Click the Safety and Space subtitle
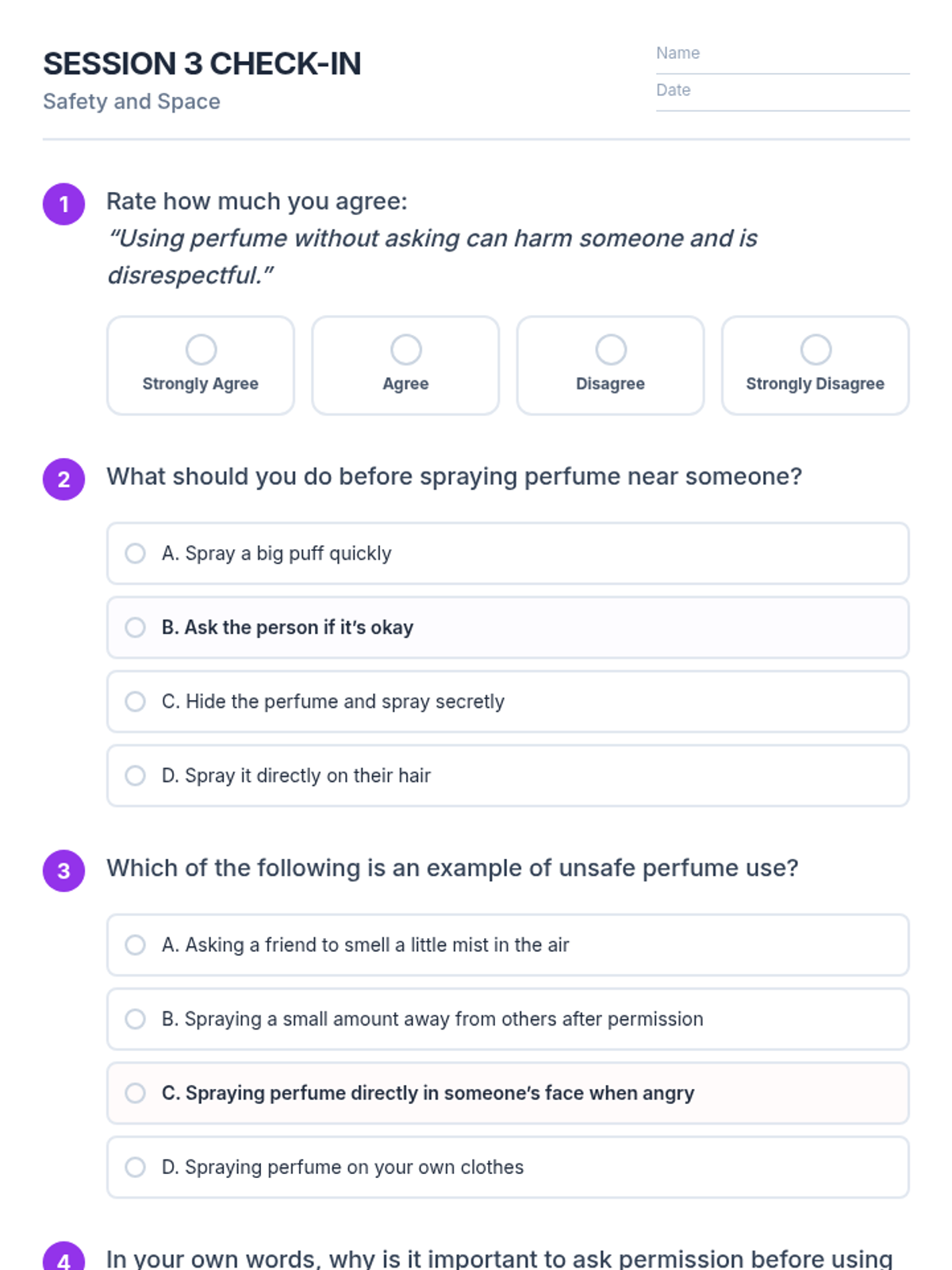 point(132,102)
